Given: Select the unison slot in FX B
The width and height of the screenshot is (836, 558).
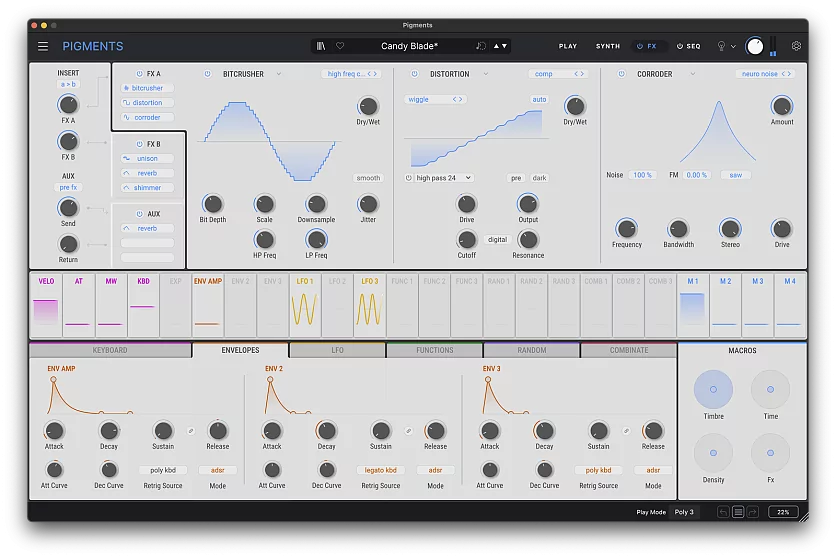Looking at the screenshot, I should click(147, 158).
